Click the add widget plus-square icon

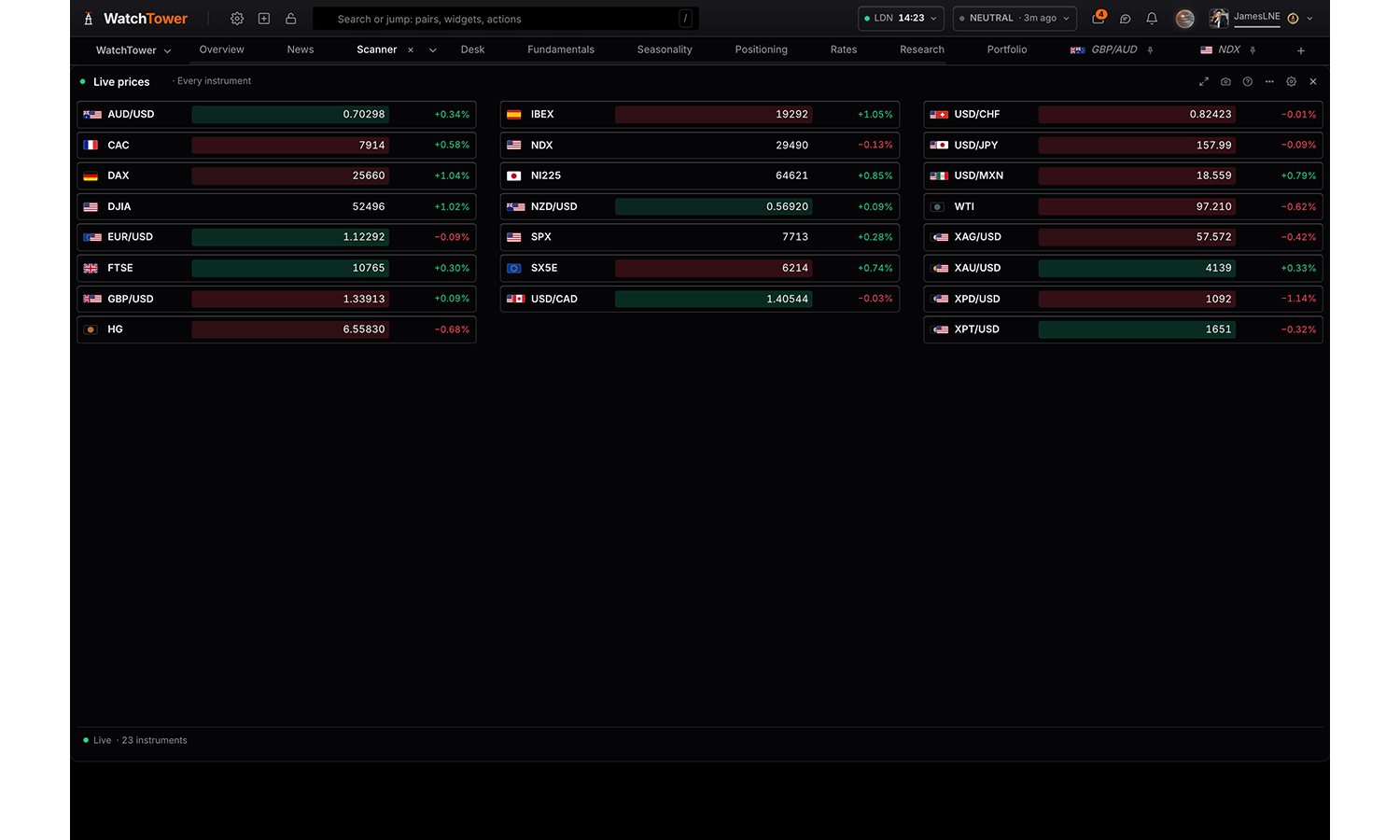(x=264, y=19)
